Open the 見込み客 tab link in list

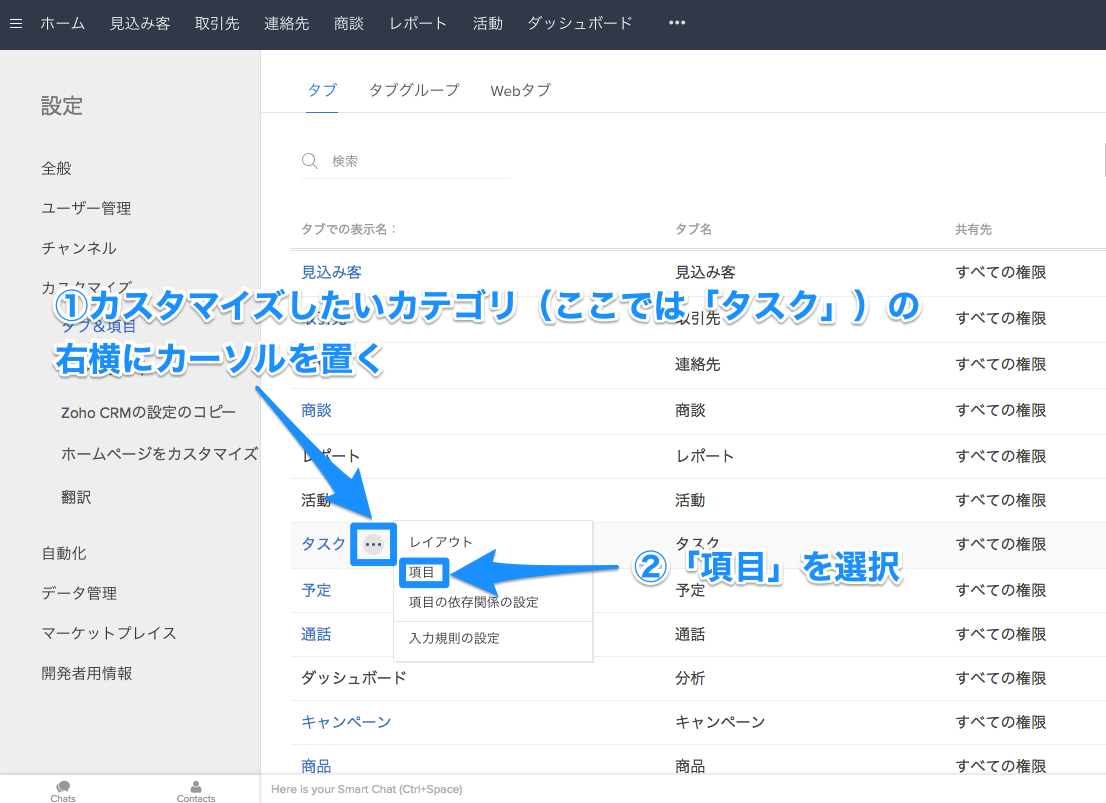pos(332,272)
